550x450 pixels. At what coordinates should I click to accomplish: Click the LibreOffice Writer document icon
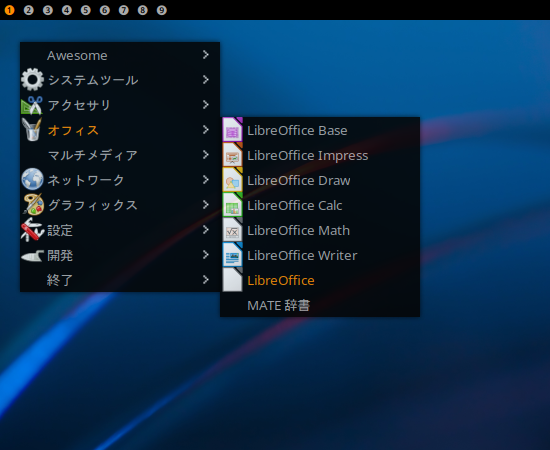[233, 255]
